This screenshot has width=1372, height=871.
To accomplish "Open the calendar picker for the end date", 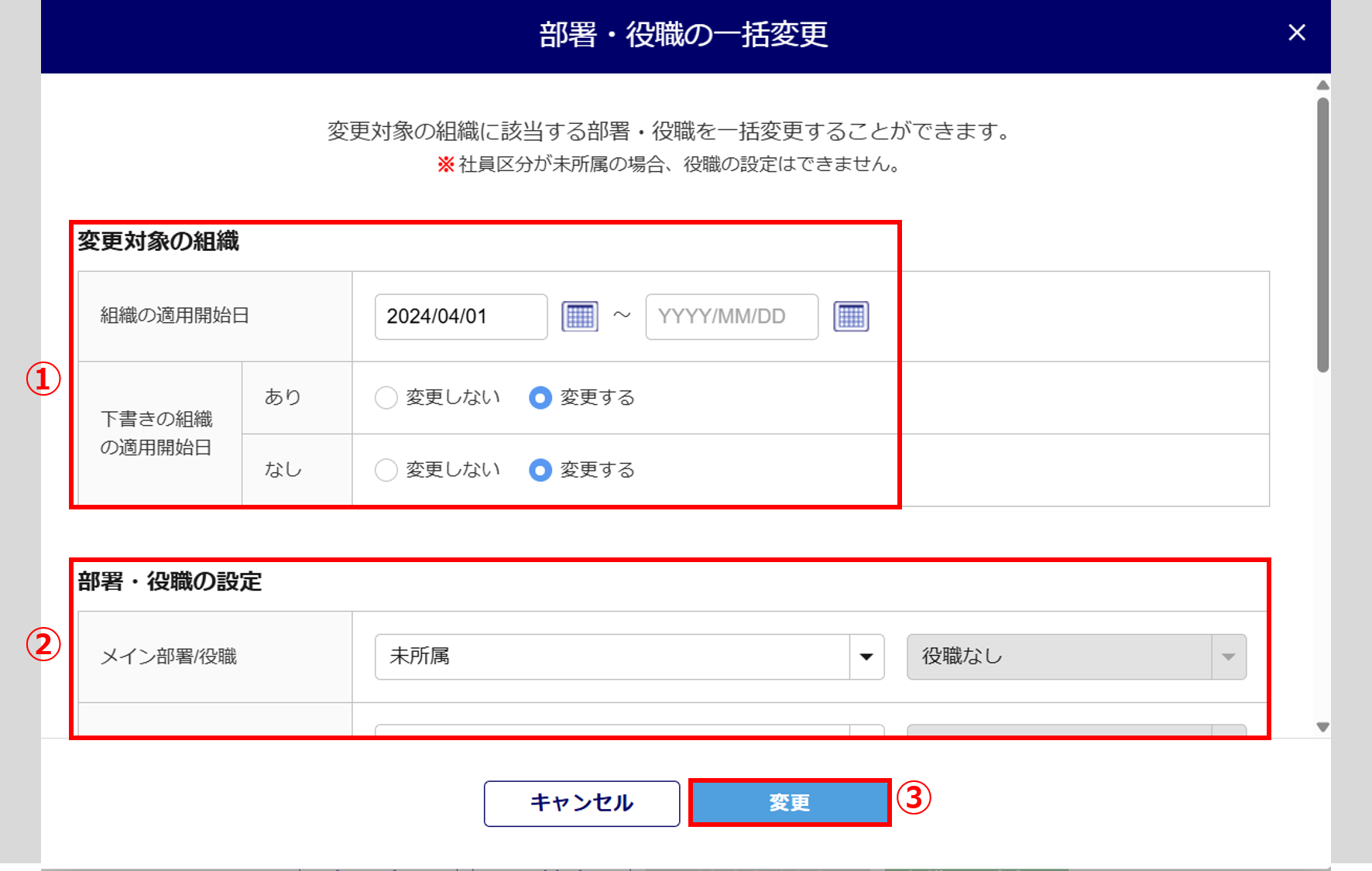I will [851, 317].
